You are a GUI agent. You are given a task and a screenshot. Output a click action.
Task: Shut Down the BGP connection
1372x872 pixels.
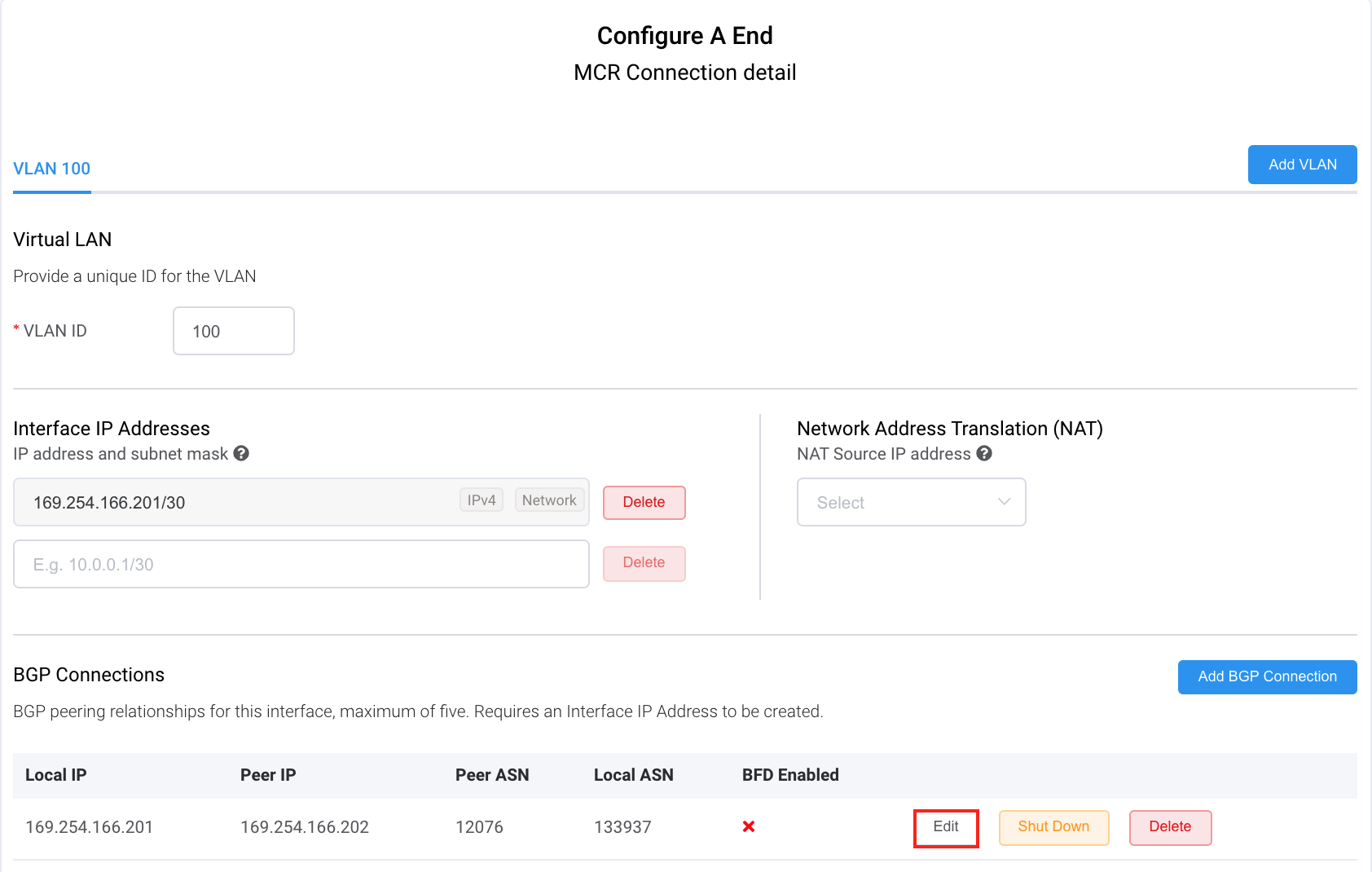point(1053,827)
